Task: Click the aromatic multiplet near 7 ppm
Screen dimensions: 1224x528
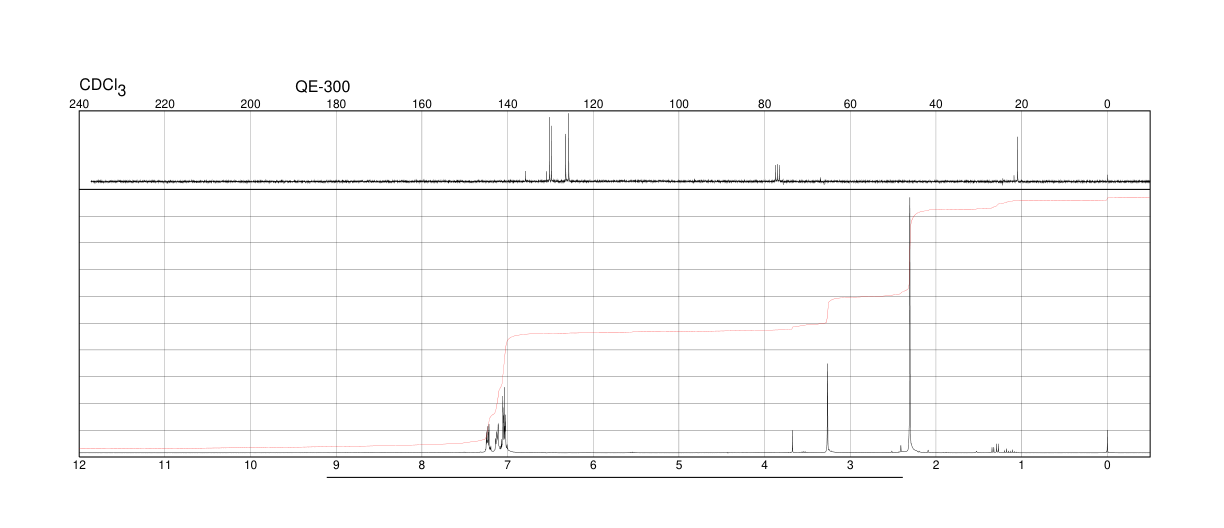Action: 497,420
